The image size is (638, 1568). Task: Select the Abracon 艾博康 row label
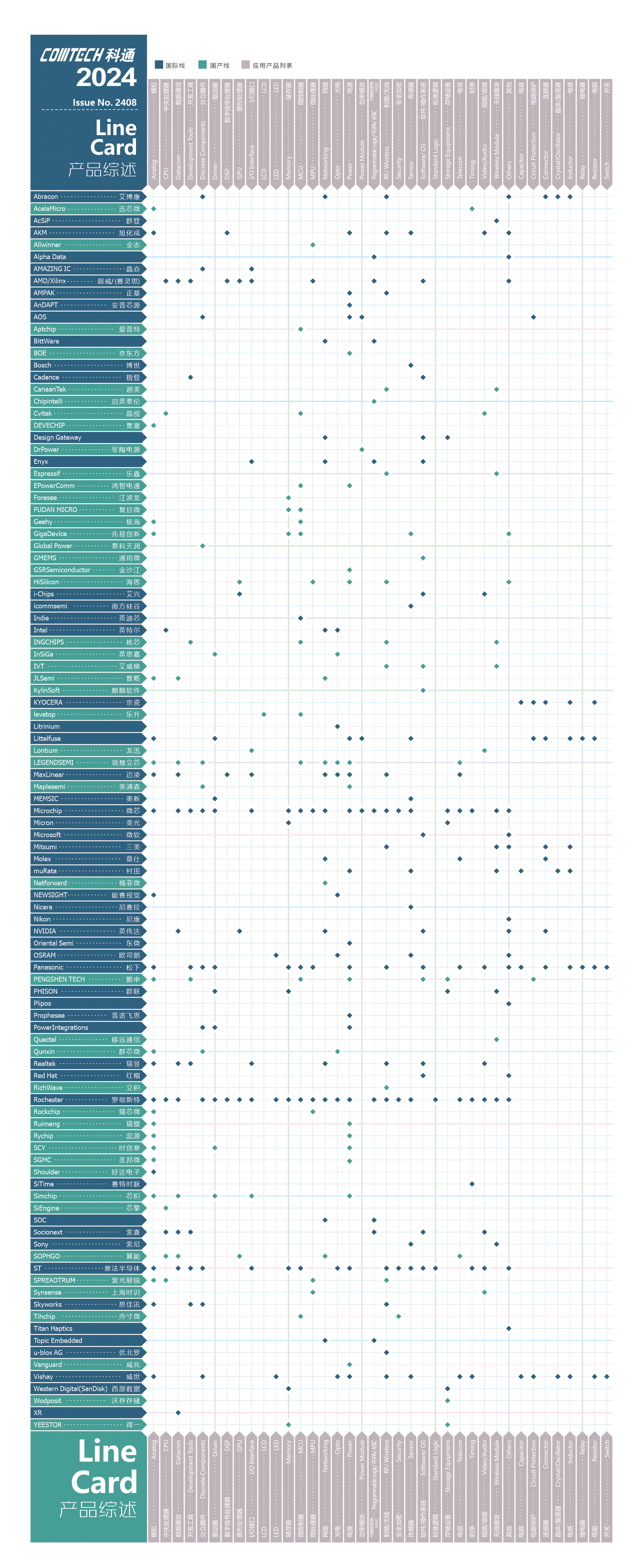pos(88,197)
